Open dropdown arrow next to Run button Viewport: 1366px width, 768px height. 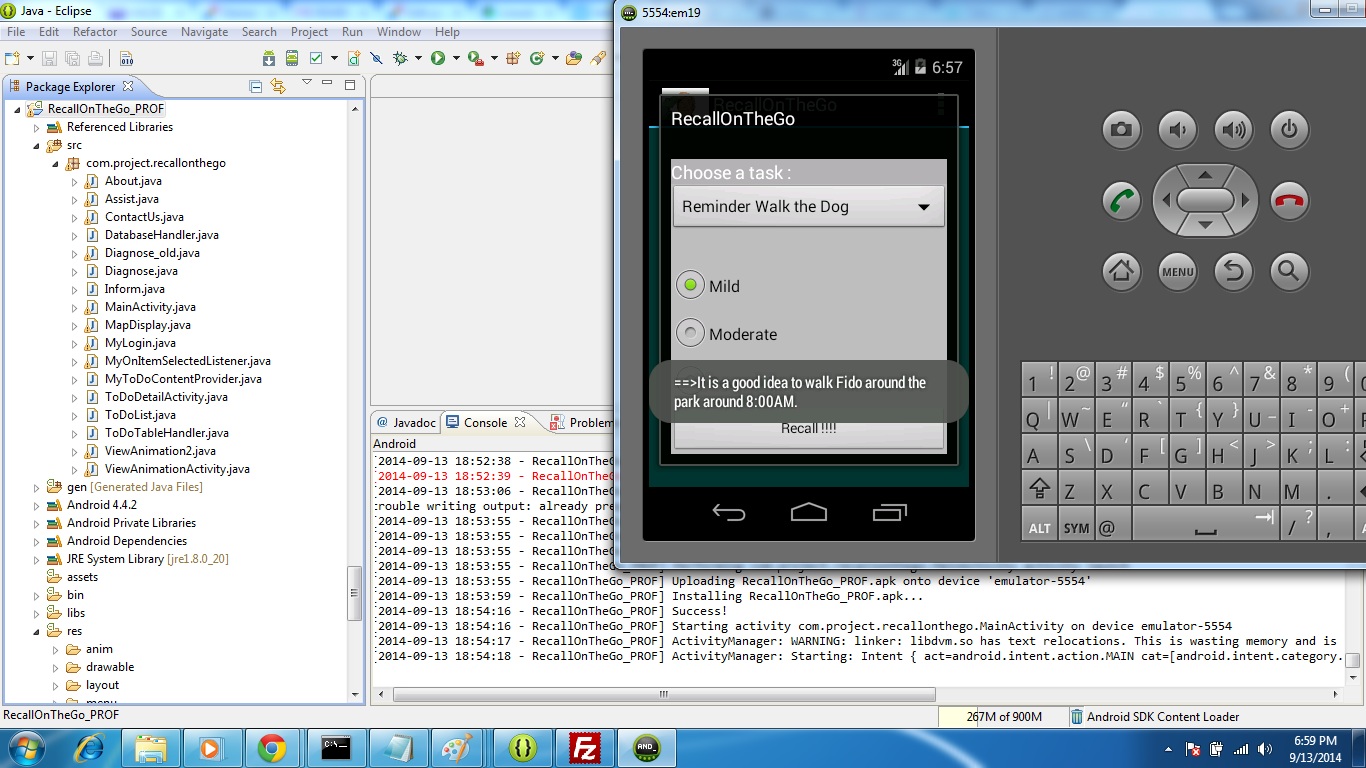(x=456, y=59)
